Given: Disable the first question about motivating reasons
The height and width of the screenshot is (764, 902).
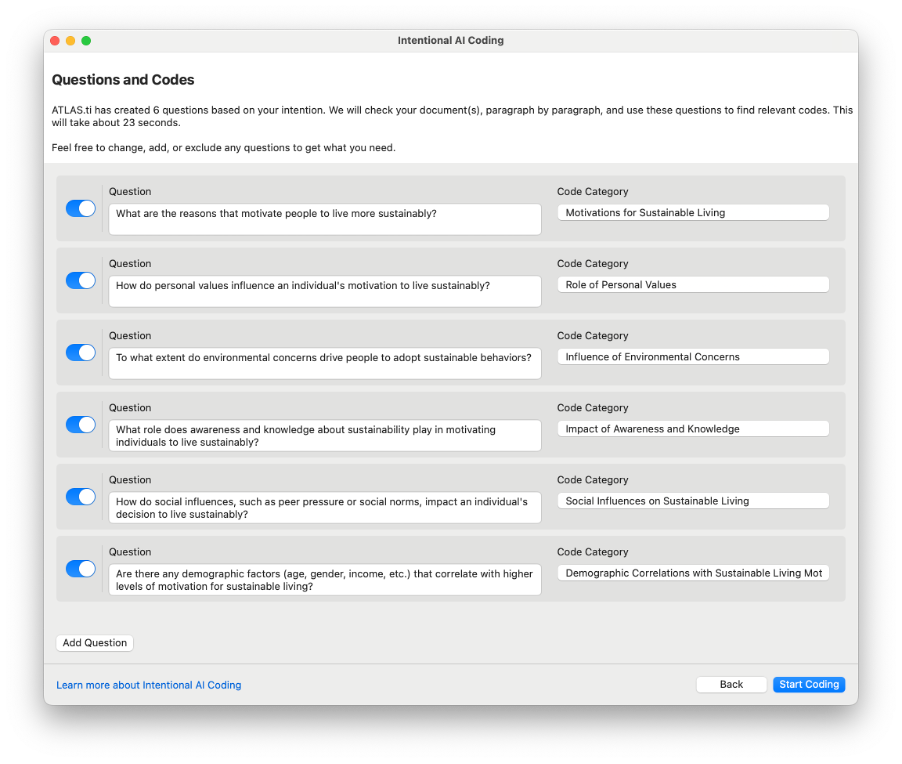Looking at the screenshot, I should click(x=80, y=208).
